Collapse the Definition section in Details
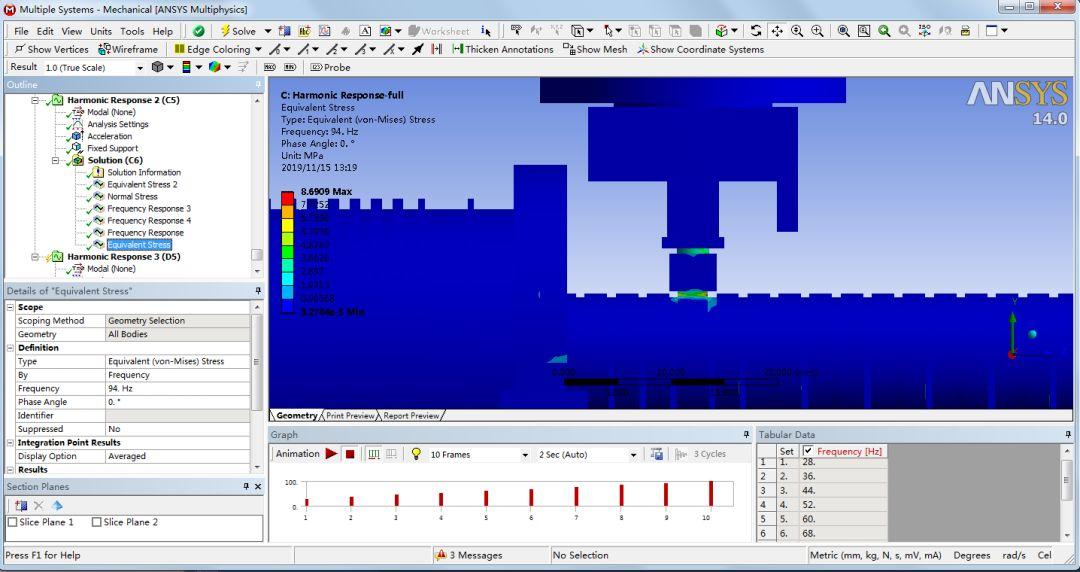1080x572 pixels. pyautogui.click(x=10, y=348)
